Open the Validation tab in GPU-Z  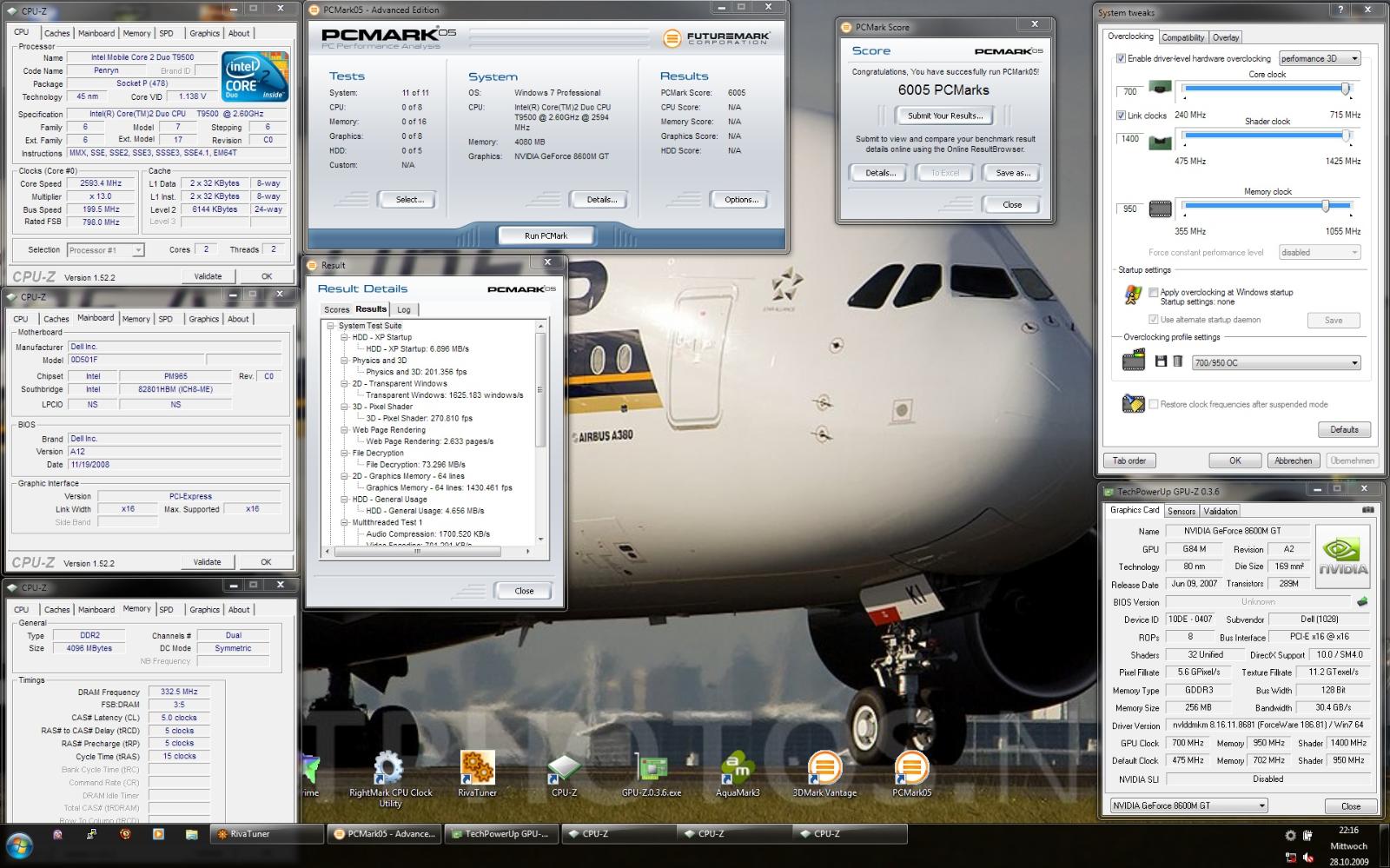point(1221,511)
